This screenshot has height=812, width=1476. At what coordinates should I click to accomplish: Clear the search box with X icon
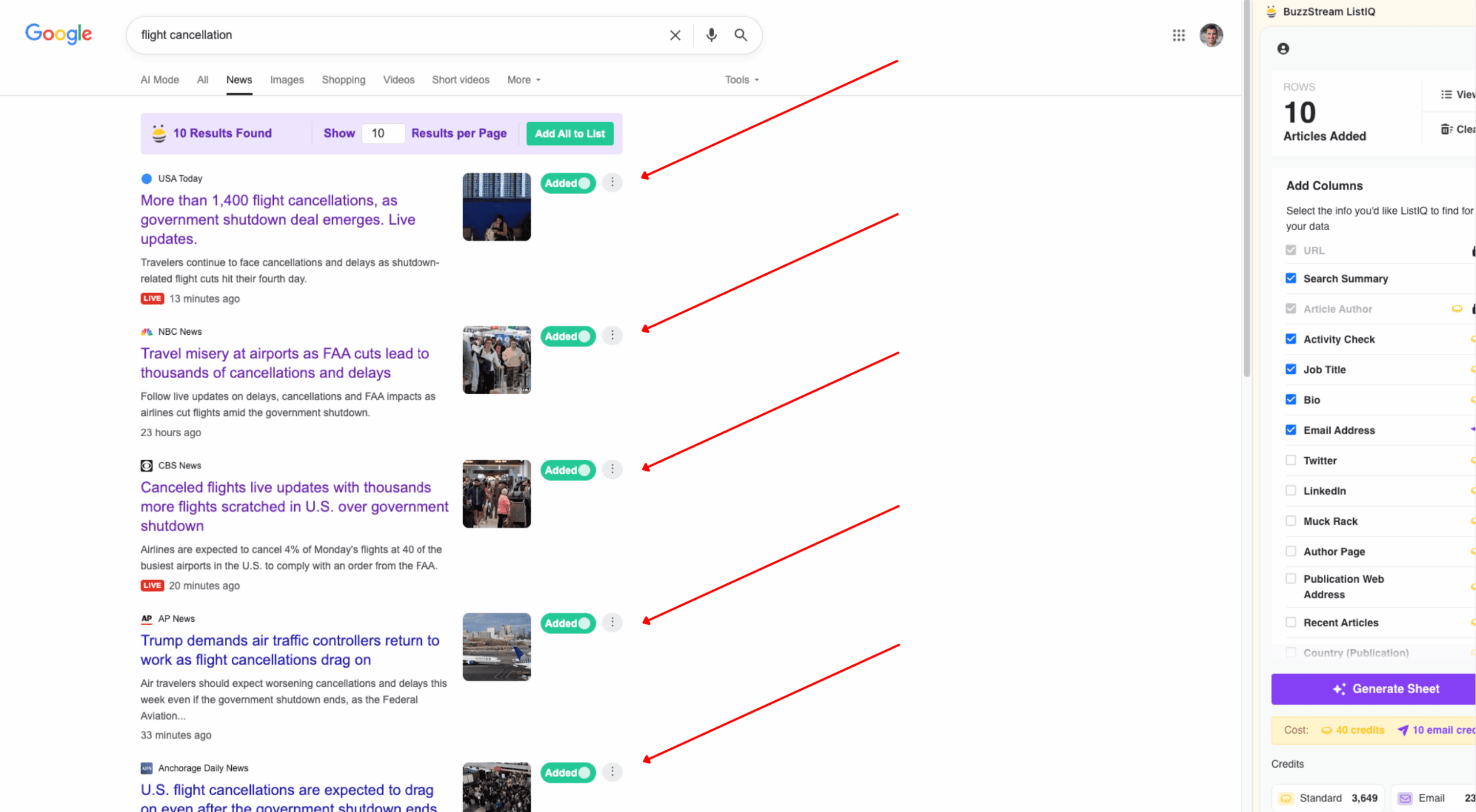tap(675, 35)
